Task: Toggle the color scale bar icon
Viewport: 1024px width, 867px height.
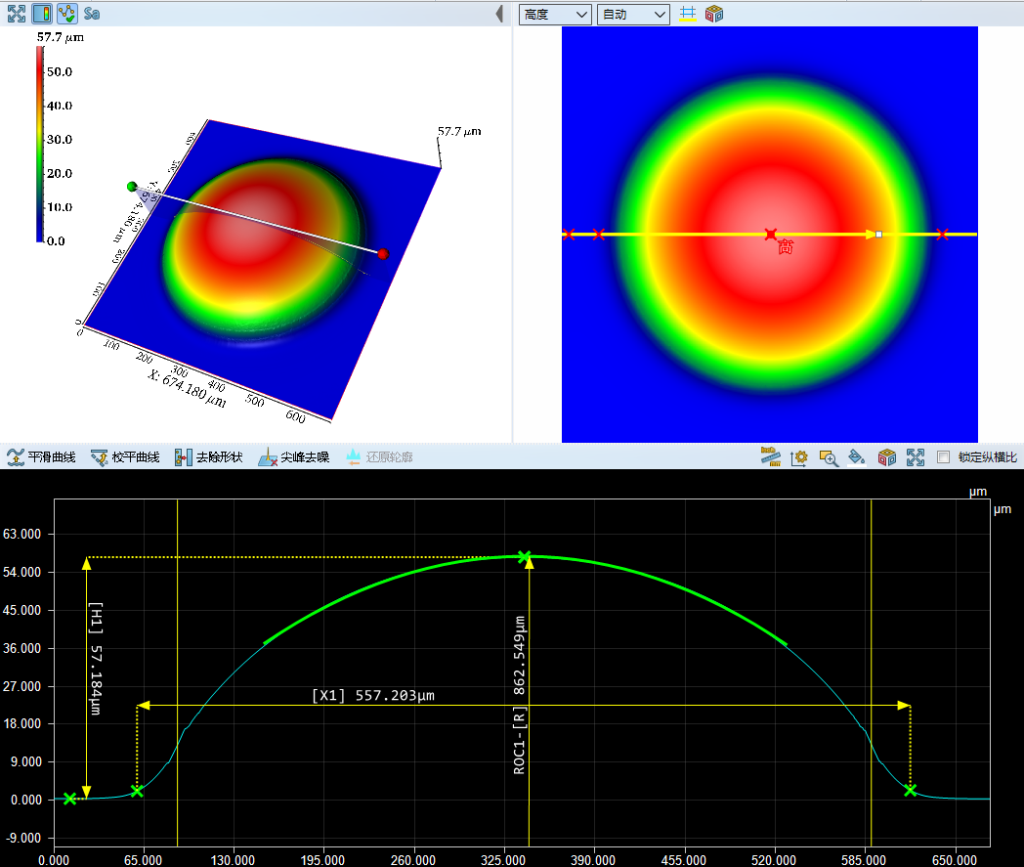Action: point(41,14)
